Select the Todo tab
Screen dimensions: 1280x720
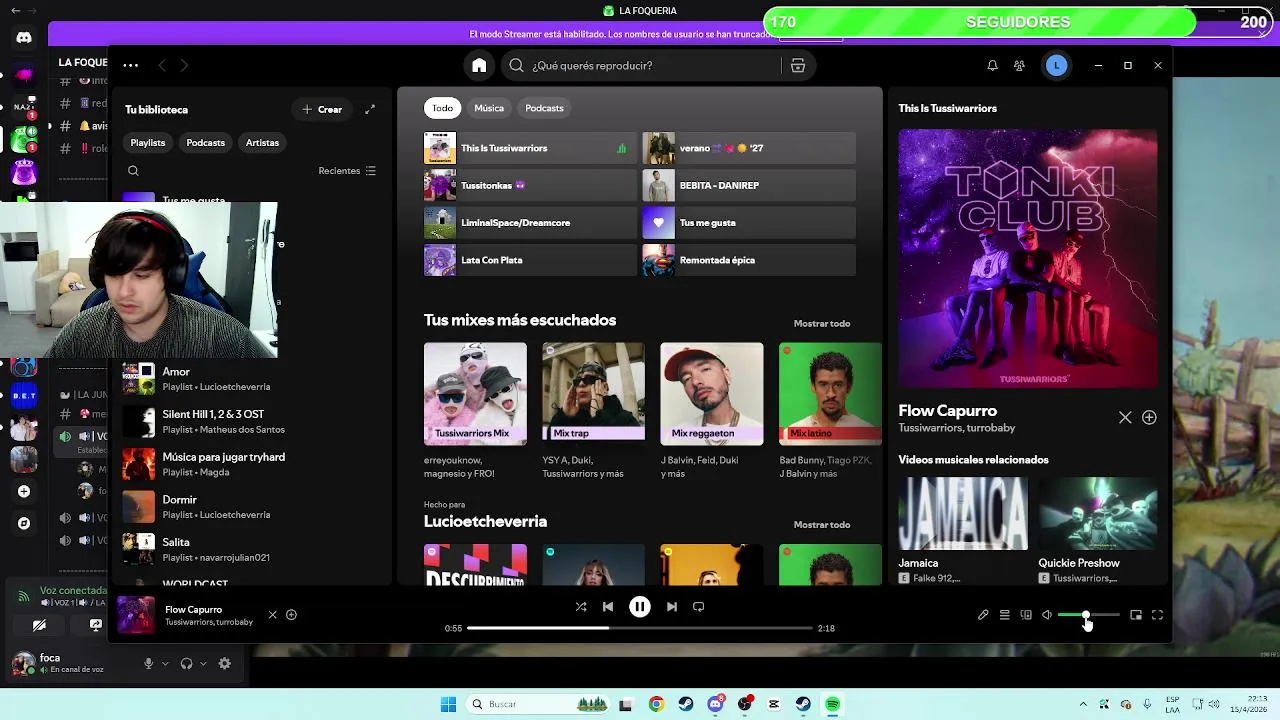(x=442, y=108)
